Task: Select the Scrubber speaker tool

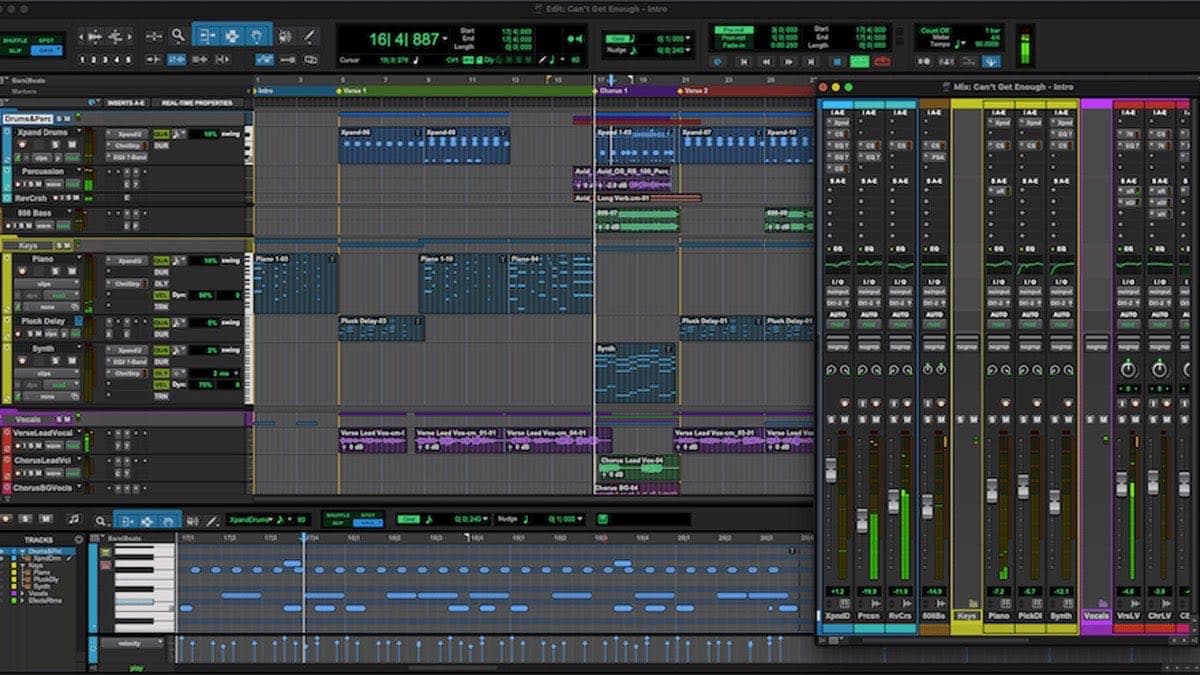Action: coord(285,36)
